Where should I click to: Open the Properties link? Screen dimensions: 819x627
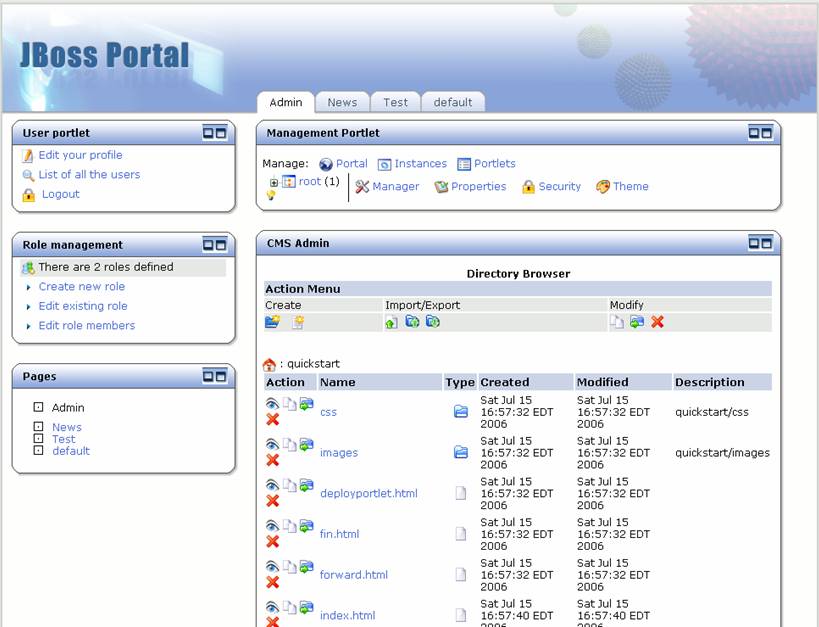(478, 187)
